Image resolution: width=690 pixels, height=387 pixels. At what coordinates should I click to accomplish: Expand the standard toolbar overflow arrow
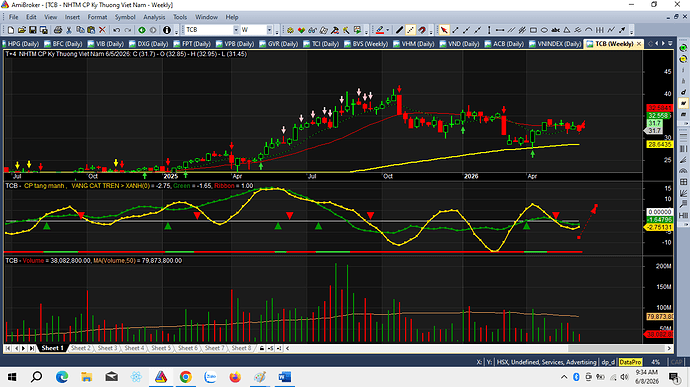click(176, 31)
